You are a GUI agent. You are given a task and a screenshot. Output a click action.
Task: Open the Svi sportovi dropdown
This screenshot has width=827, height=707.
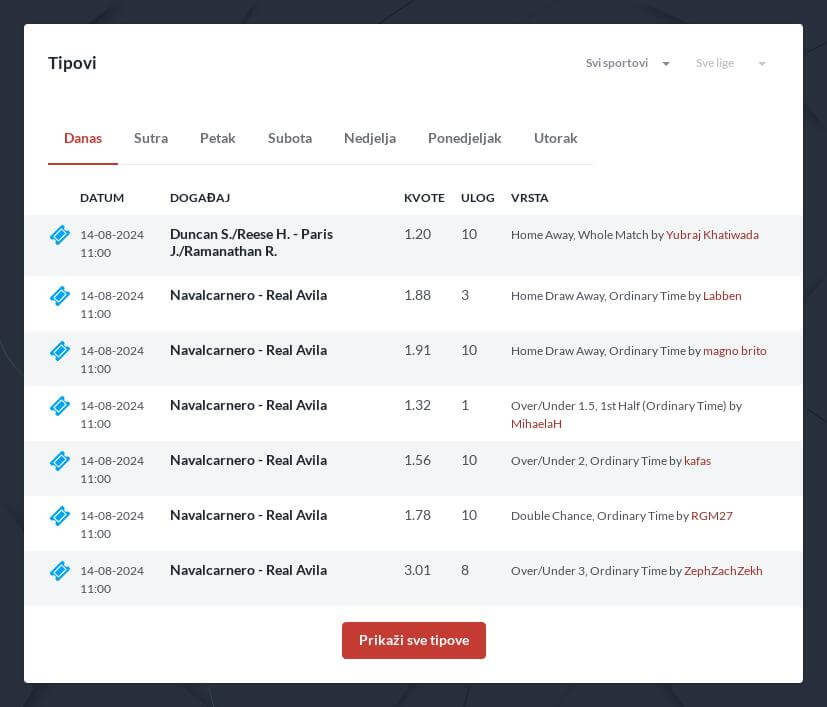coord(627,63)
